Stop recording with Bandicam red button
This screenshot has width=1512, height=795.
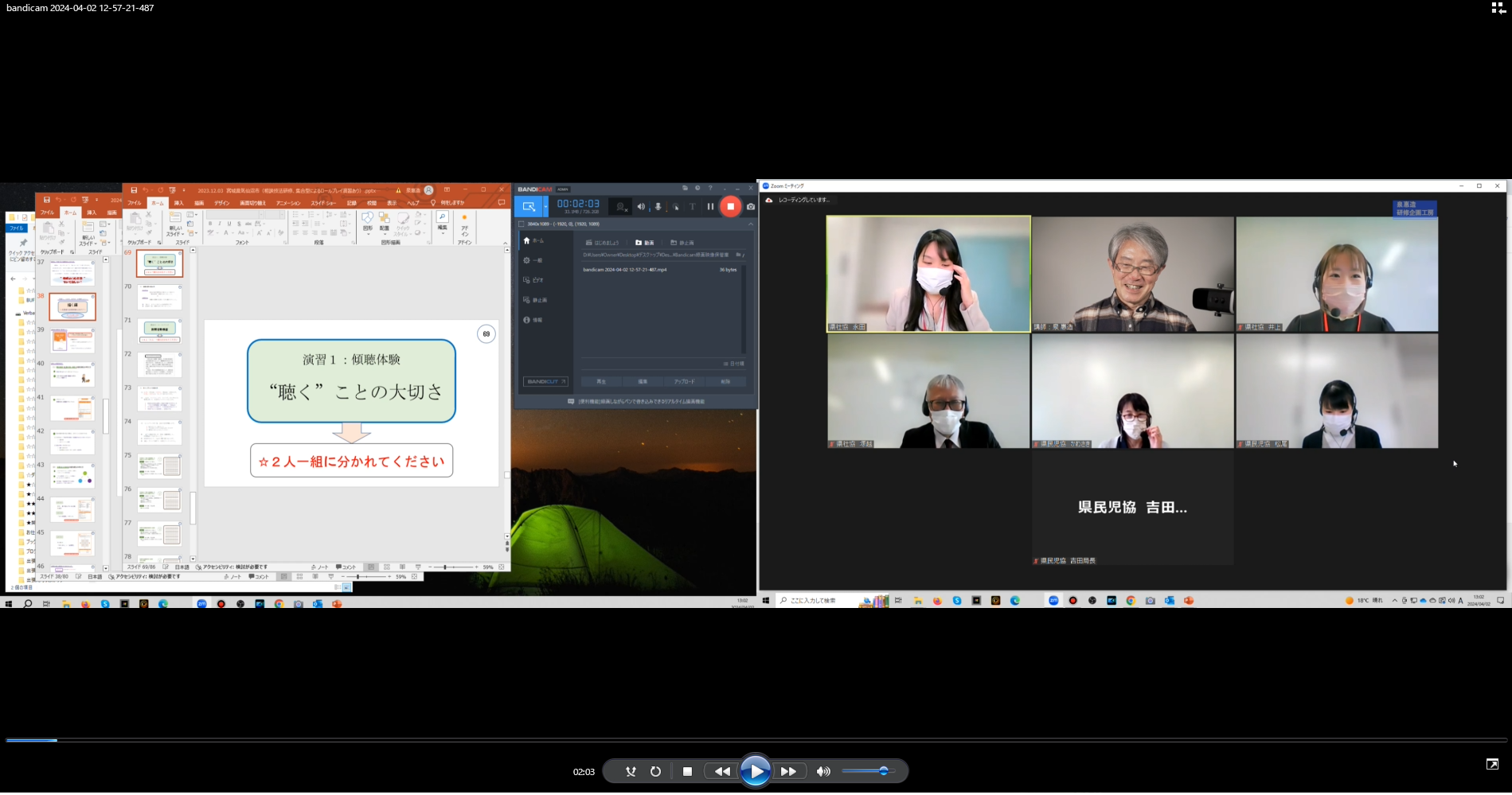pos(730,207)
